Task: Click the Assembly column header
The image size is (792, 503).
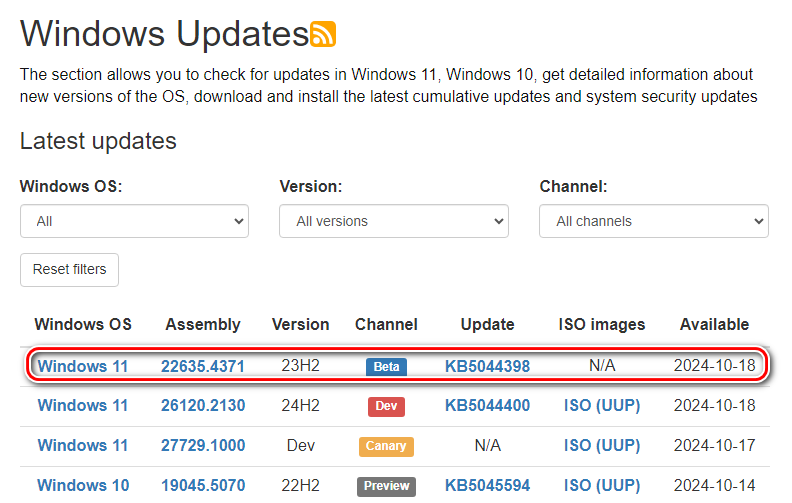Action: click(x=203, y=324)
